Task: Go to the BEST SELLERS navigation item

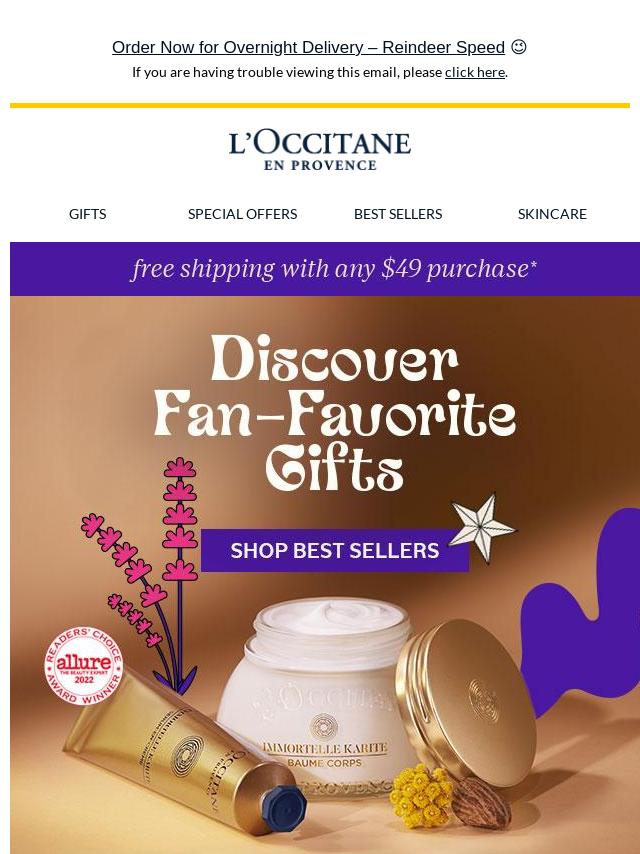Action: pyautogui.click(x=398, y=214)
